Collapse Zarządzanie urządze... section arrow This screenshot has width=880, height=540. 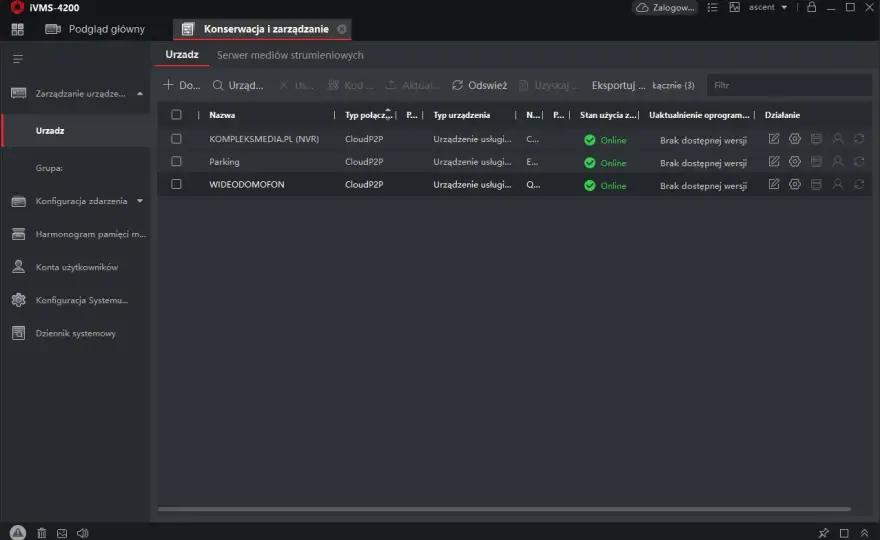click(x=140, y=94)
